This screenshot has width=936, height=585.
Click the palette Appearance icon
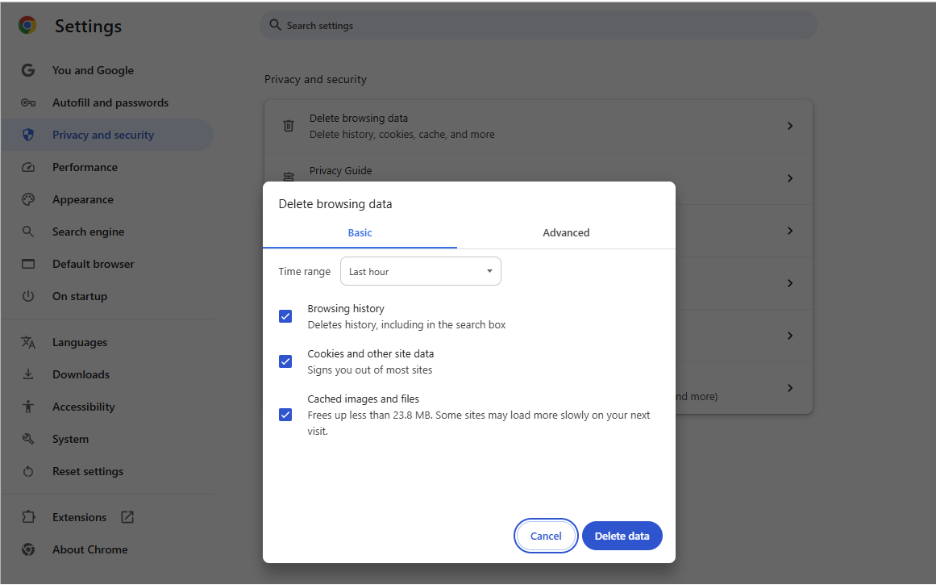(28, 199)
